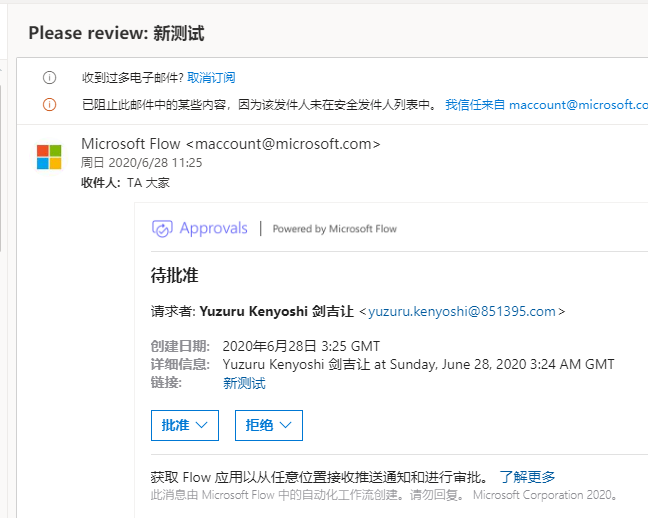Select sender name Microsoft Flow <maccount@microsoft.com>
The height and width of the screenshot is (518, 648).
pos(231,144)
